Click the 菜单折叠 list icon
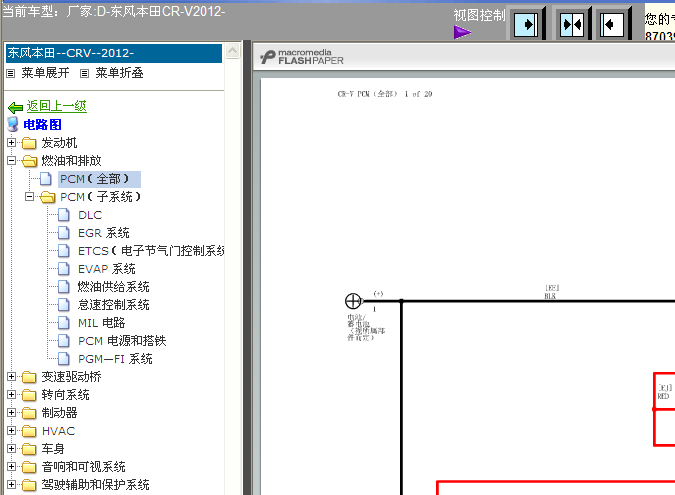Viewport: 675px width, 495px height. pyautogui.click(x=84, y=74)
